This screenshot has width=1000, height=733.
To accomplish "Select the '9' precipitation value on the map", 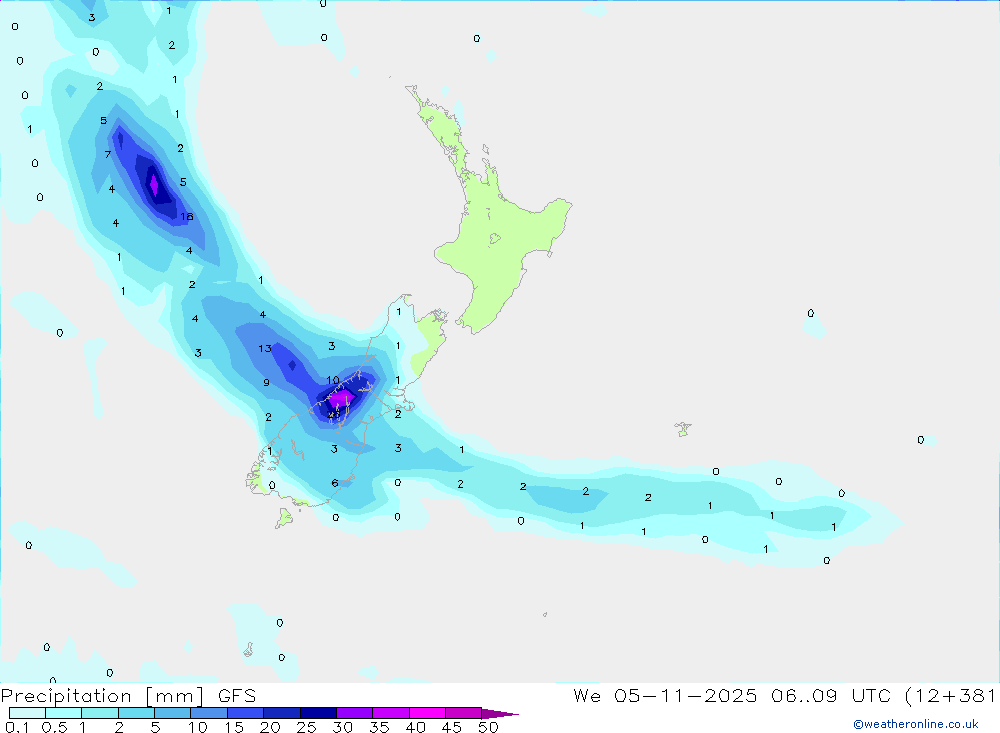I will click(x=266, y=383).
